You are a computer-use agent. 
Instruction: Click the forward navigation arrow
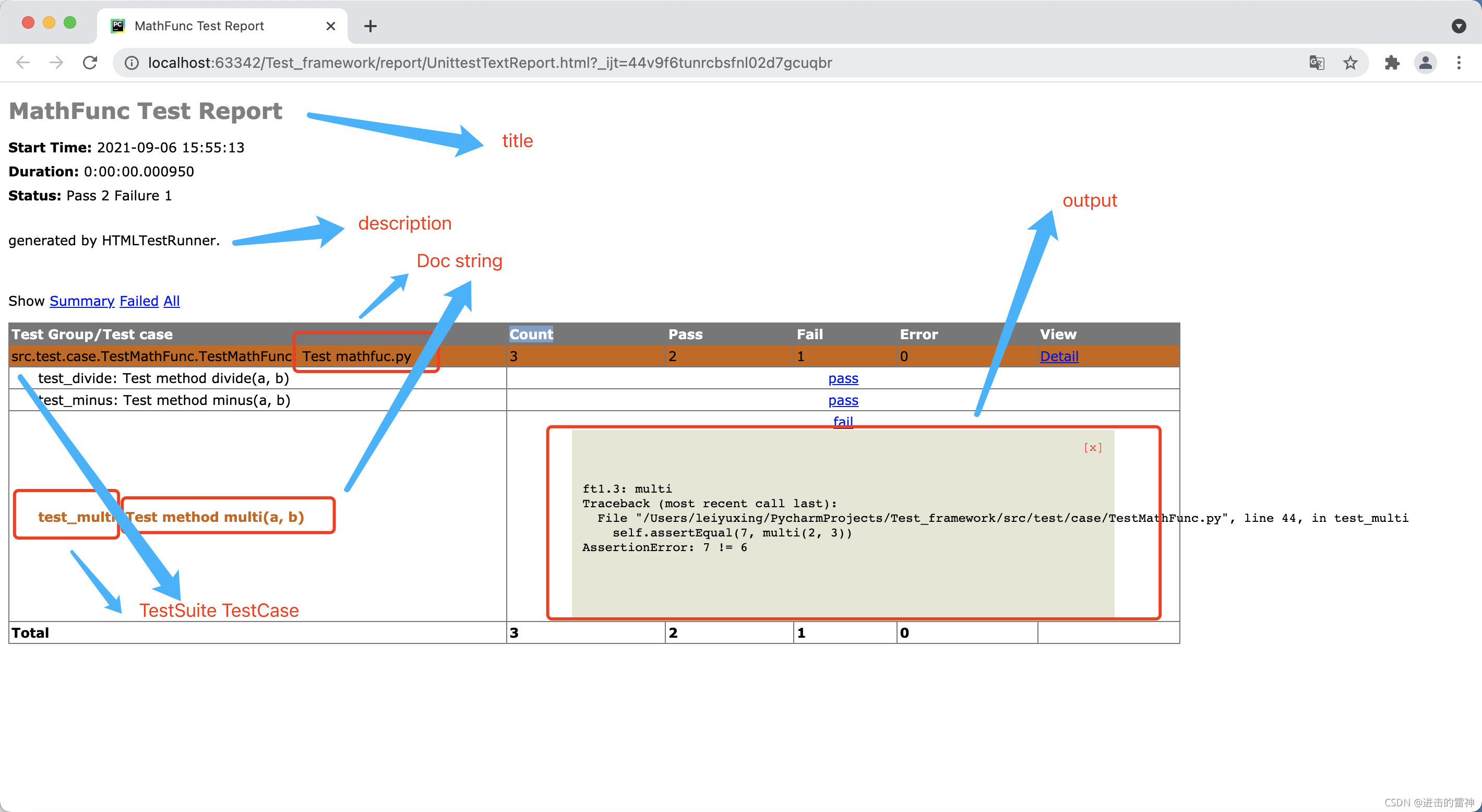(x=56, y=63)
